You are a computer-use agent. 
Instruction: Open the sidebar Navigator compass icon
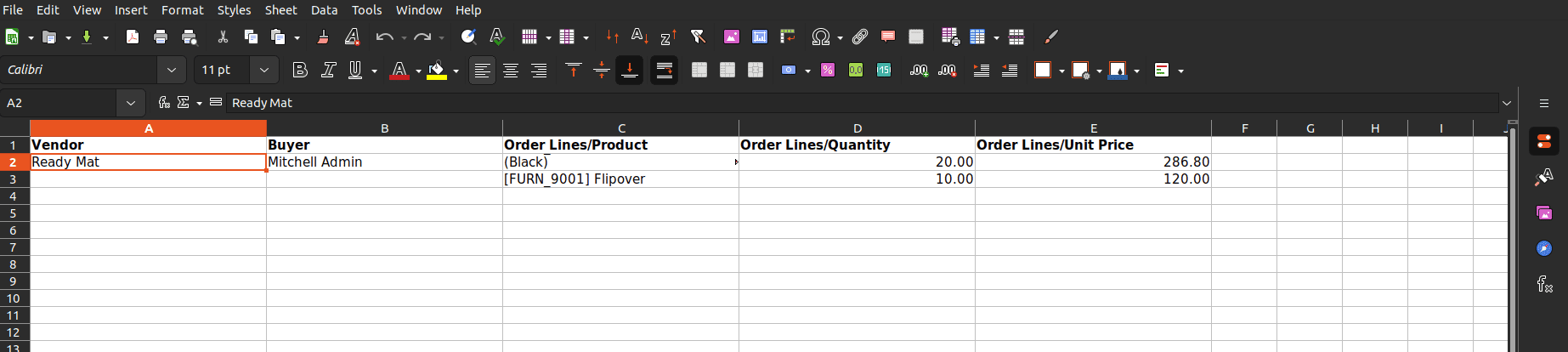pos(1544,248)
